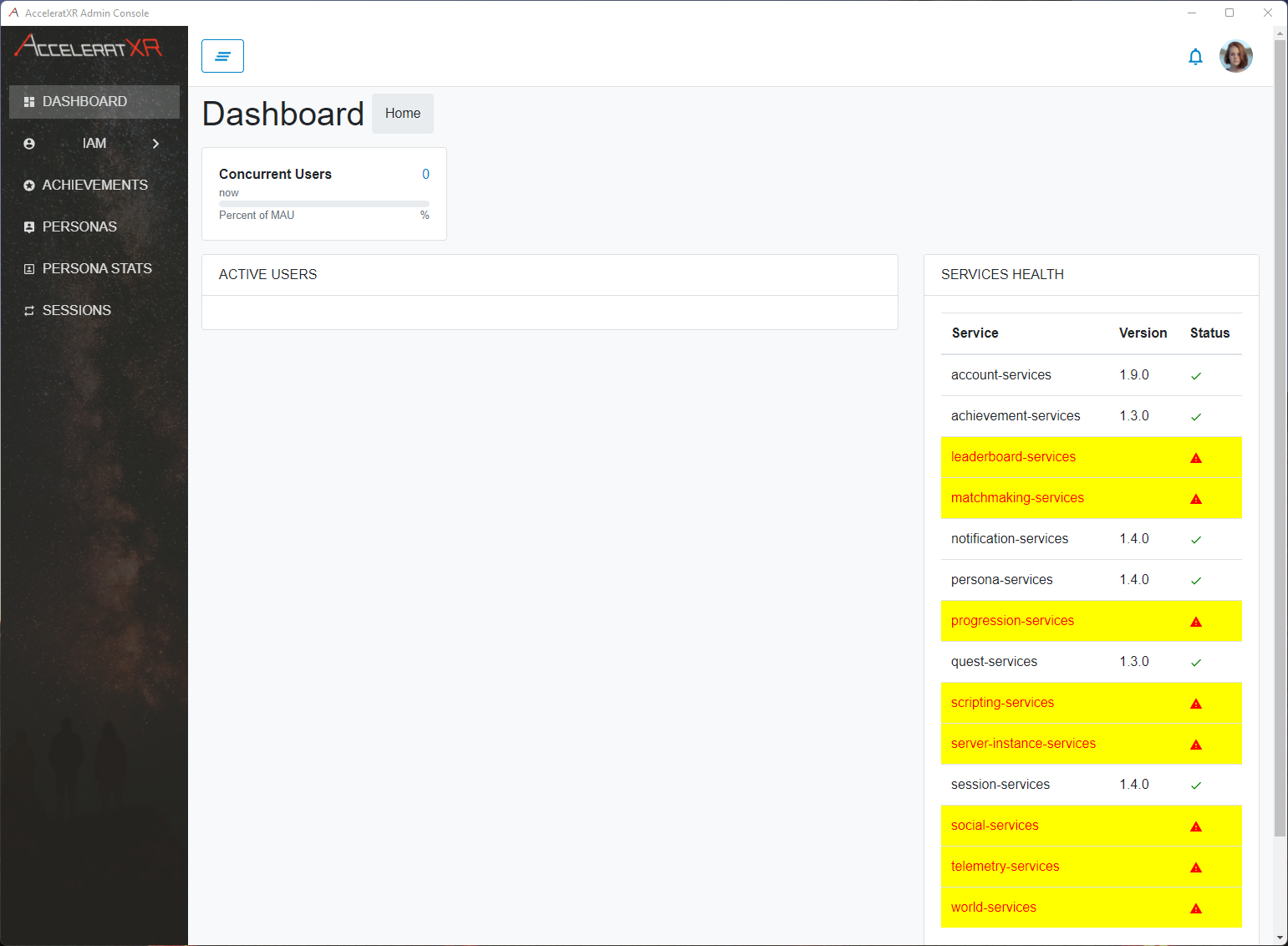Click telemetry-services warning triangle
Viewport: 1288px width, 946px height.
(x=1196, y=867)
